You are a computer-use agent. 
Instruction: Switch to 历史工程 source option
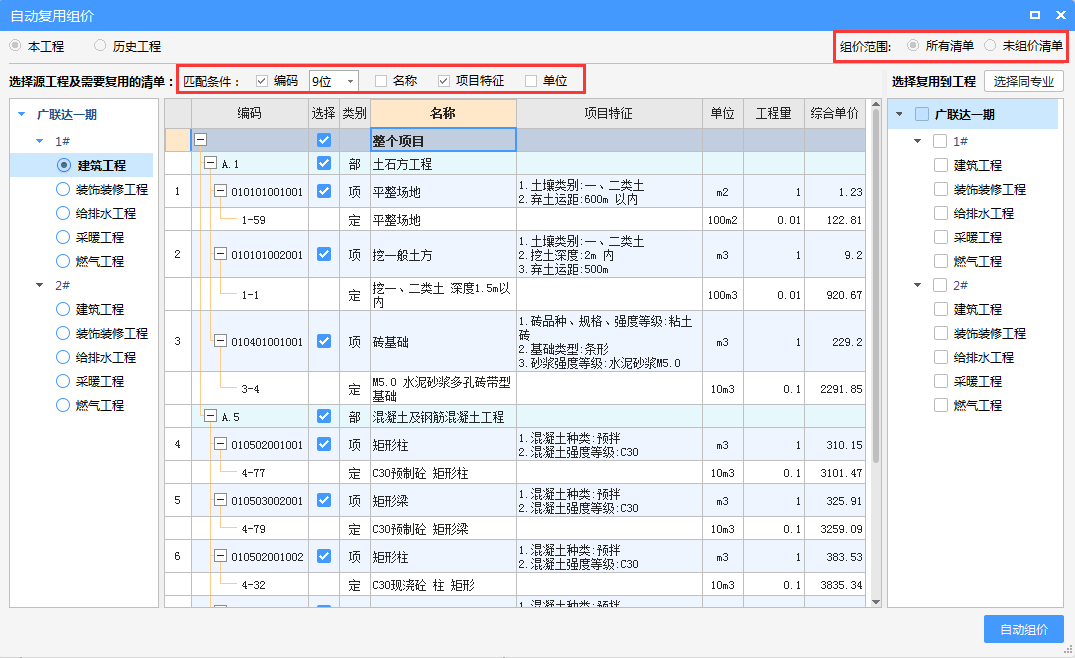tap(98, 45)
